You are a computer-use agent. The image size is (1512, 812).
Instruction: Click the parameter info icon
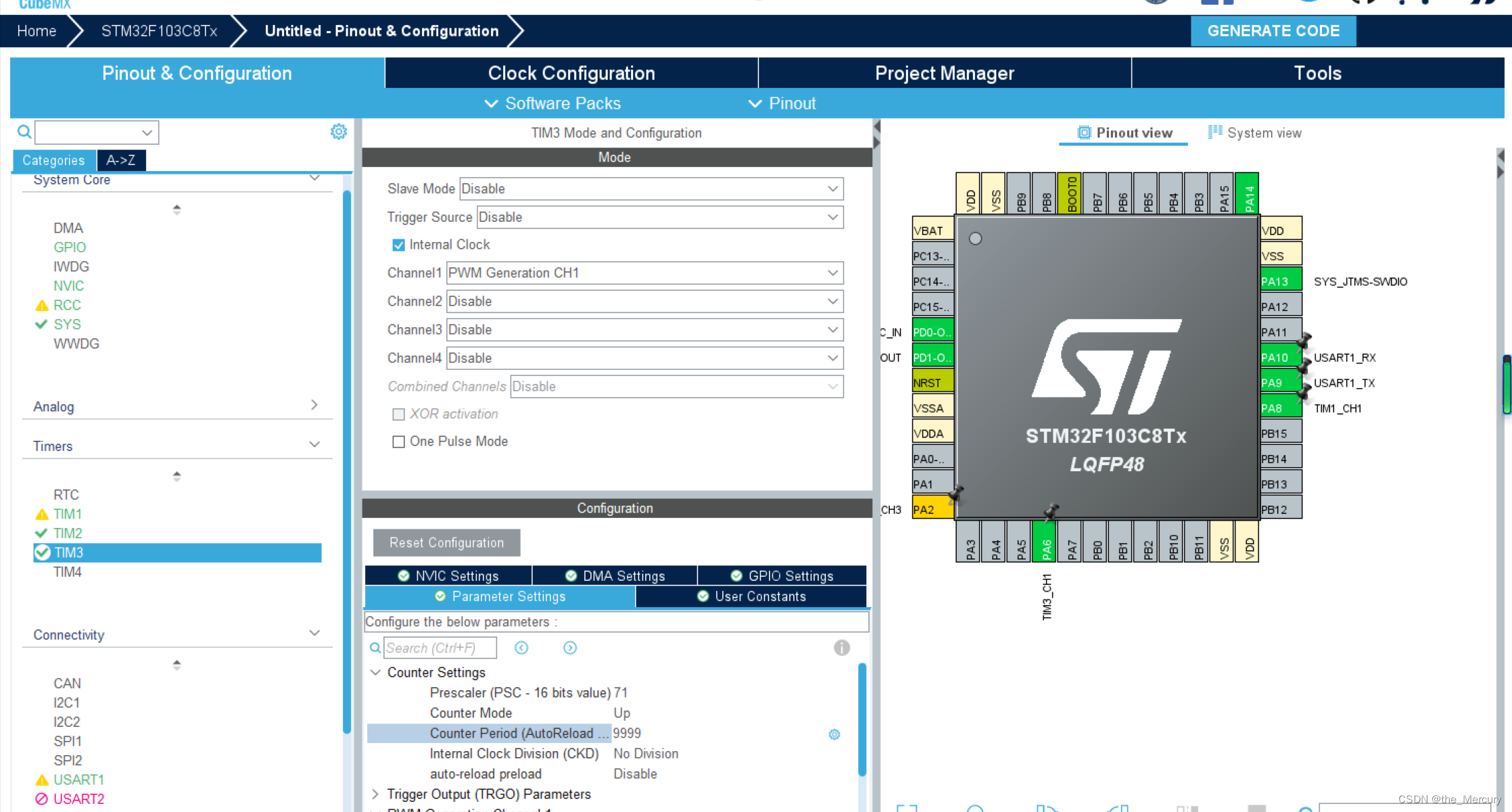click(841, 648)
